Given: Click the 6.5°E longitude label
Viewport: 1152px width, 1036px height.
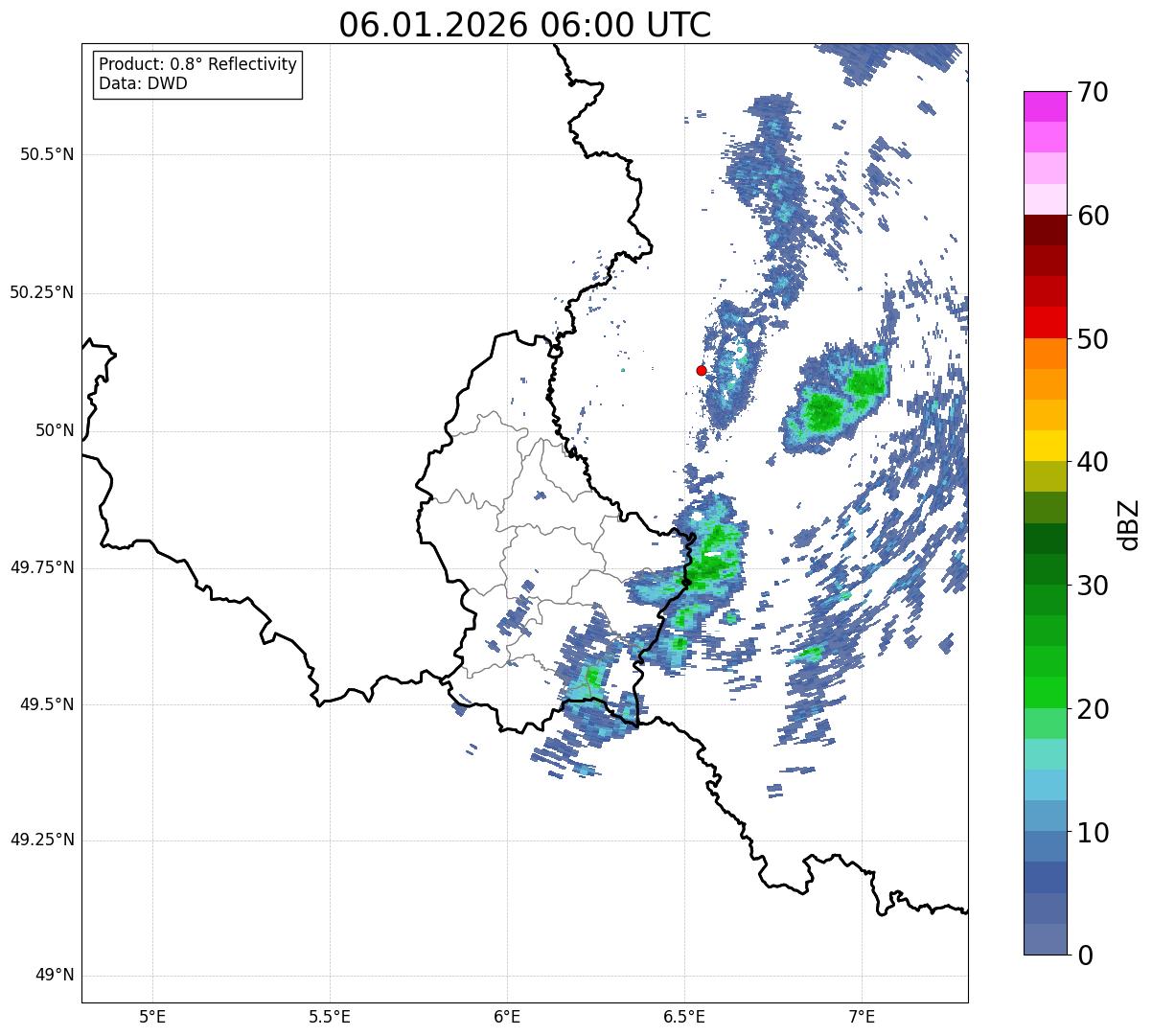Looking at the screenshot, I should [x=684, y=1017].
